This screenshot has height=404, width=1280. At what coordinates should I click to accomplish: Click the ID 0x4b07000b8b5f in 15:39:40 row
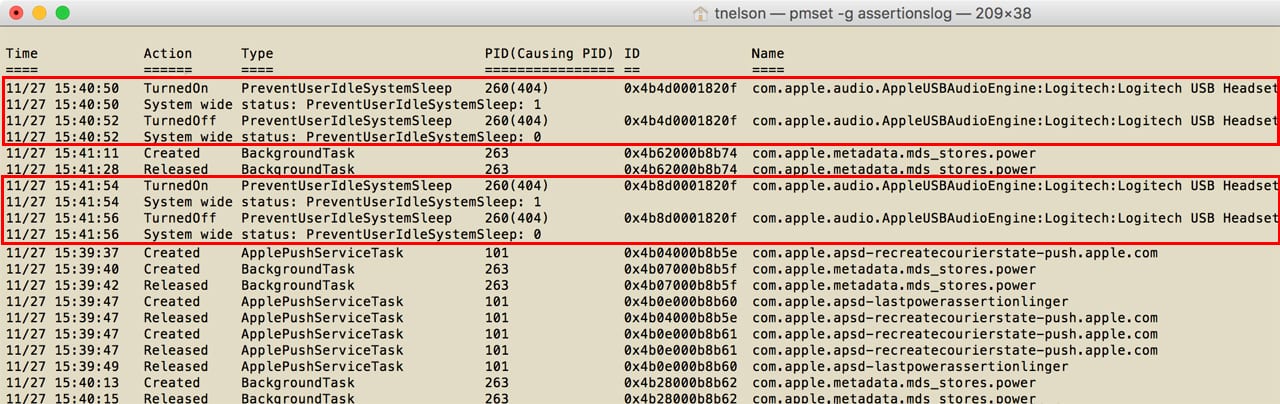[680, 269]
